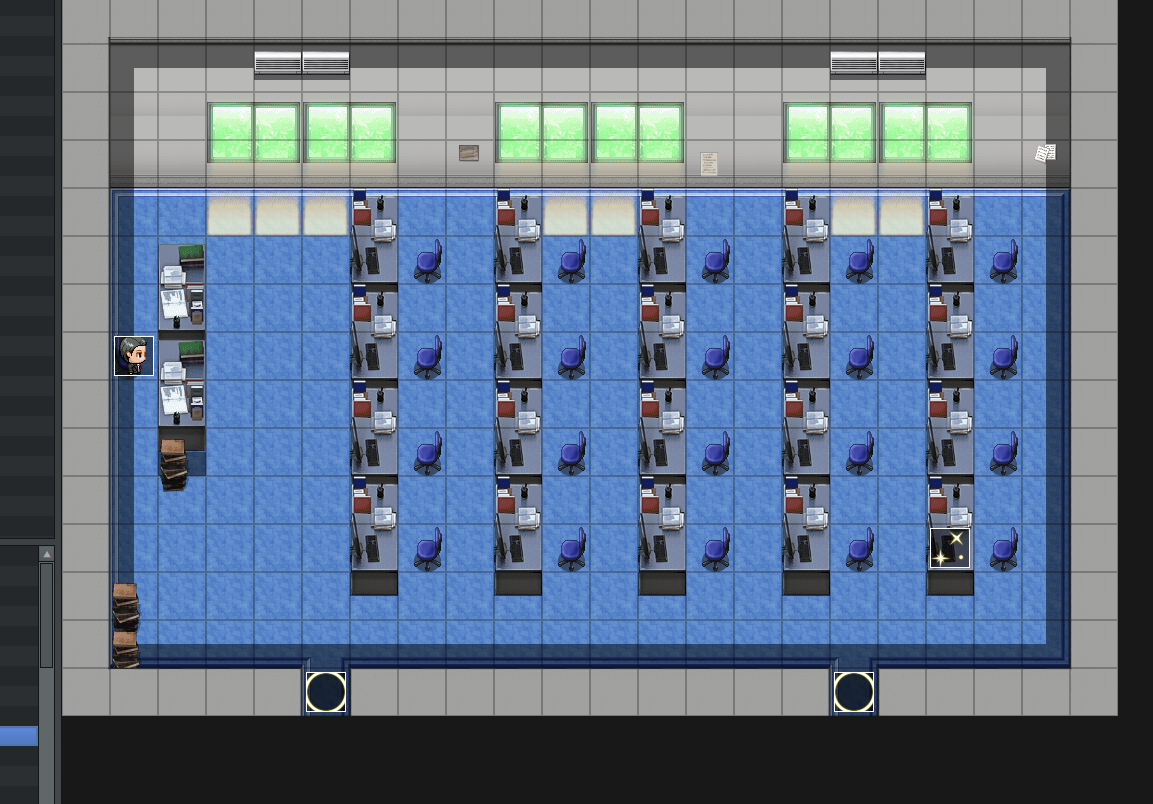1153x804 pixels.
Task: Click the book stack in the room's bottom-left corner
Action: click(126, 625)
